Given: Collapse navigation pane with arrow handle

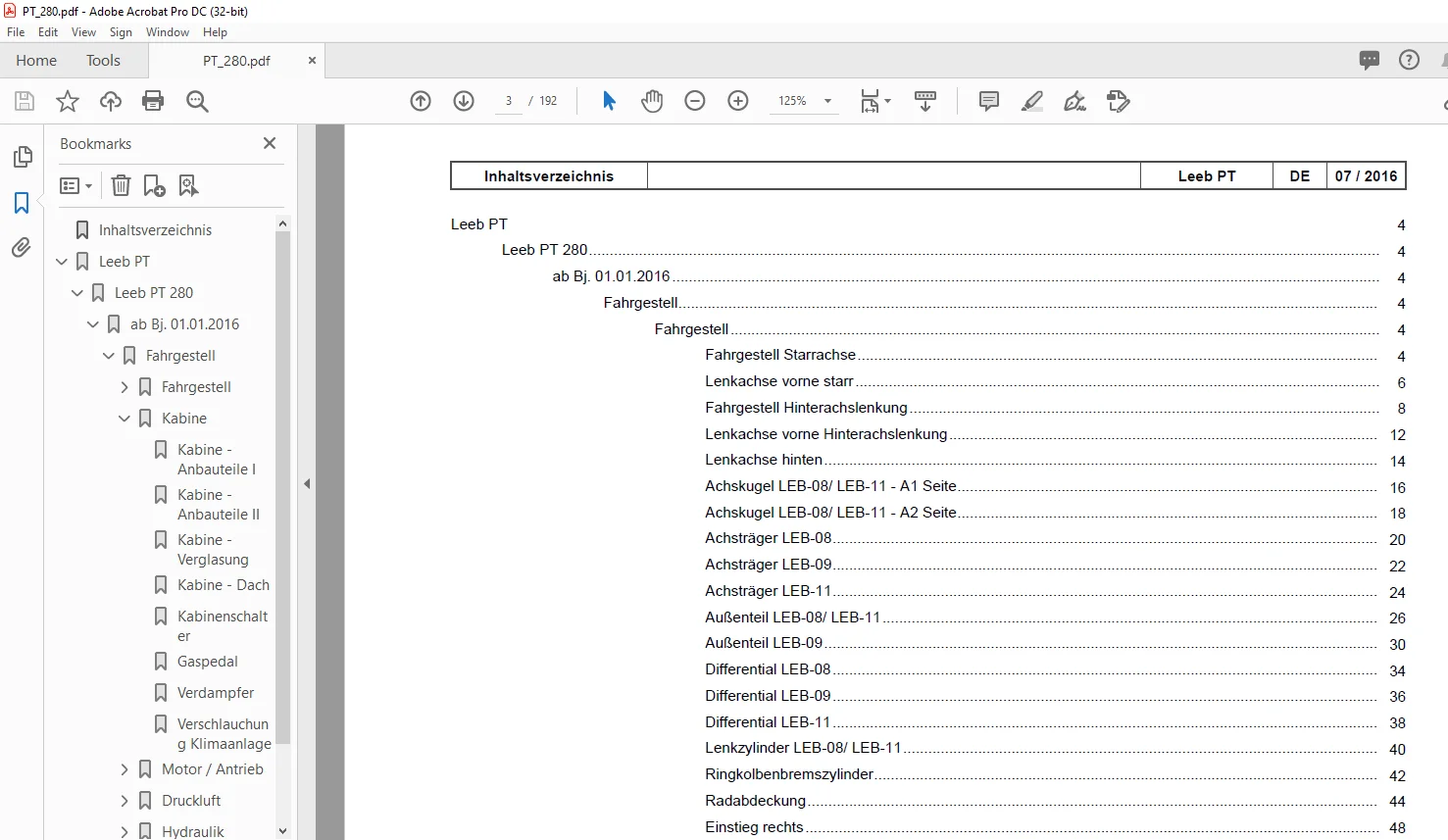Looking at the screenshot, I should [x=307, y=483].
